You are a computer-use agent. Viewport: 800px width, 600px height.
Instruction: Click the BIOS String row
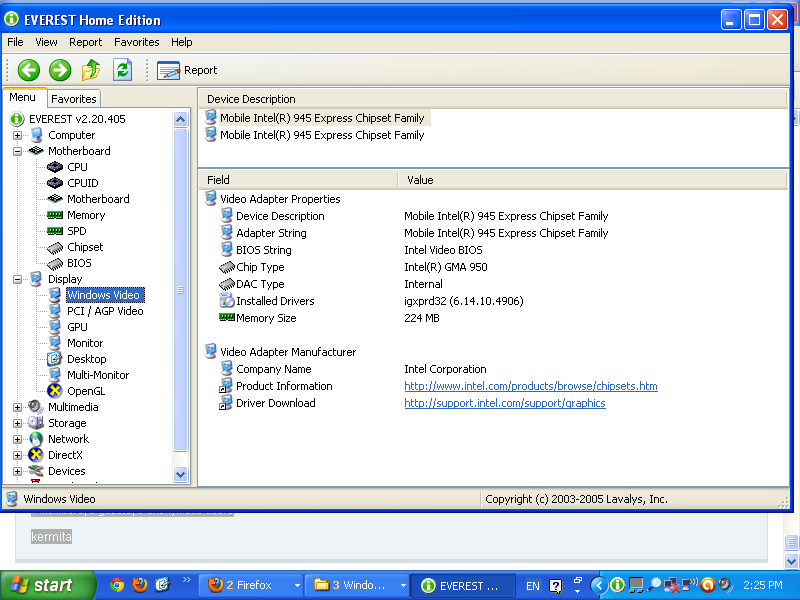tap(493, 250)
